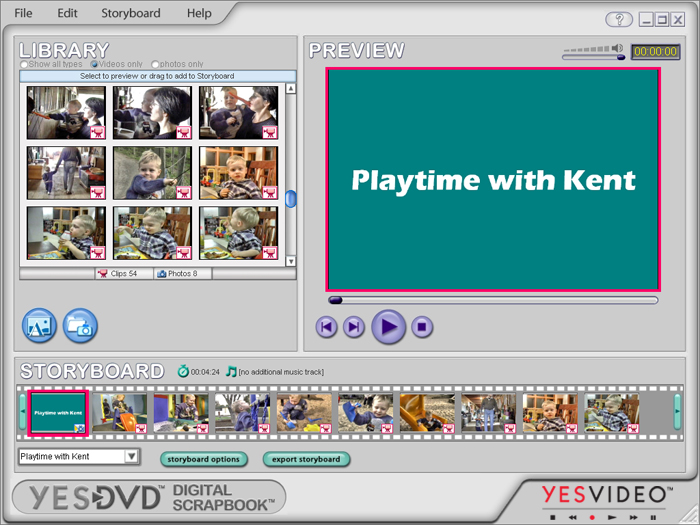Click the YesVideo pause icon
This screenshot has height=525, width=700.
click(x=653, y=517)
